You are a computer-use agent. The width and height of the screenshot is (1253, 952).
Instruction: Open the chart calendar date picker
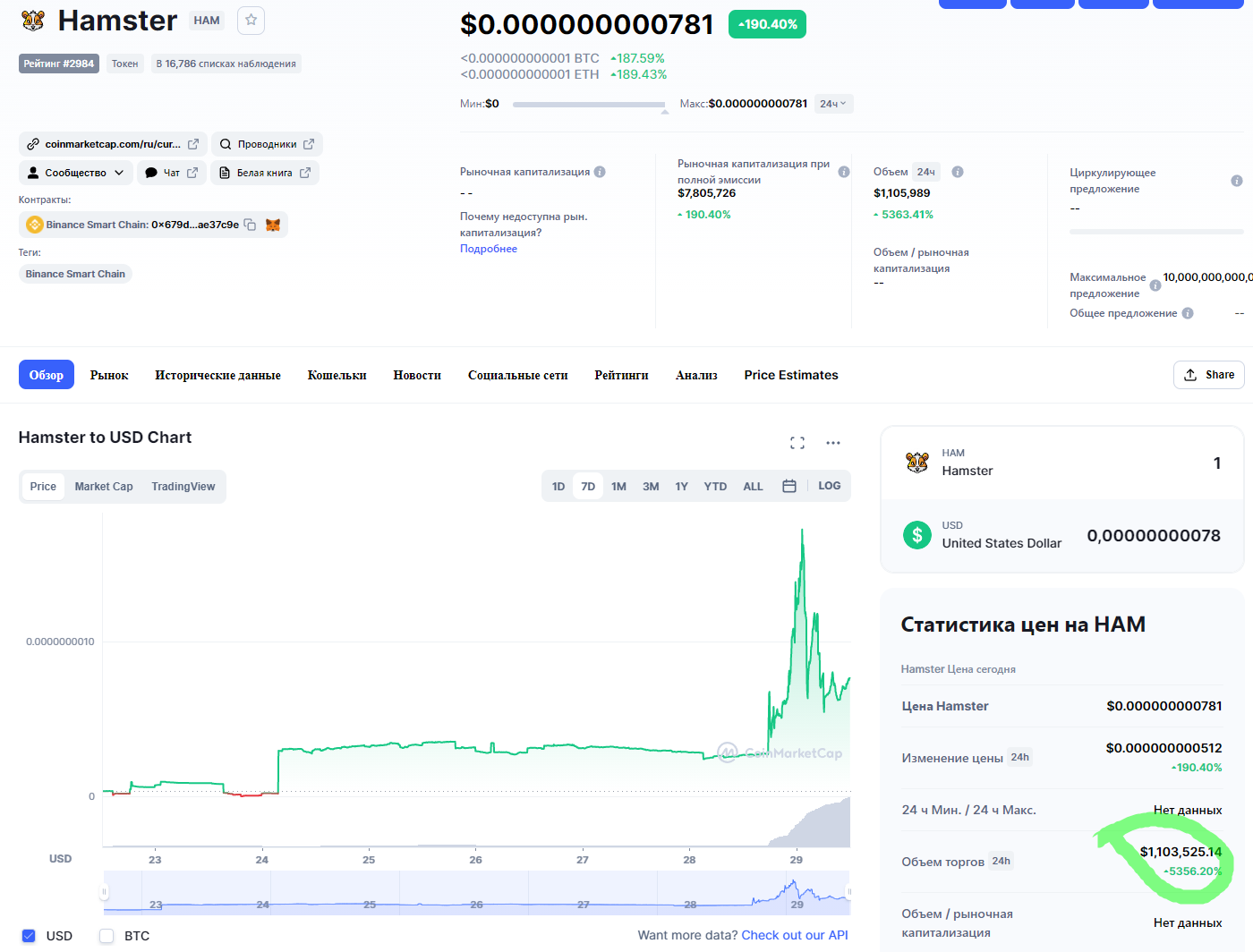coord(789,486)
